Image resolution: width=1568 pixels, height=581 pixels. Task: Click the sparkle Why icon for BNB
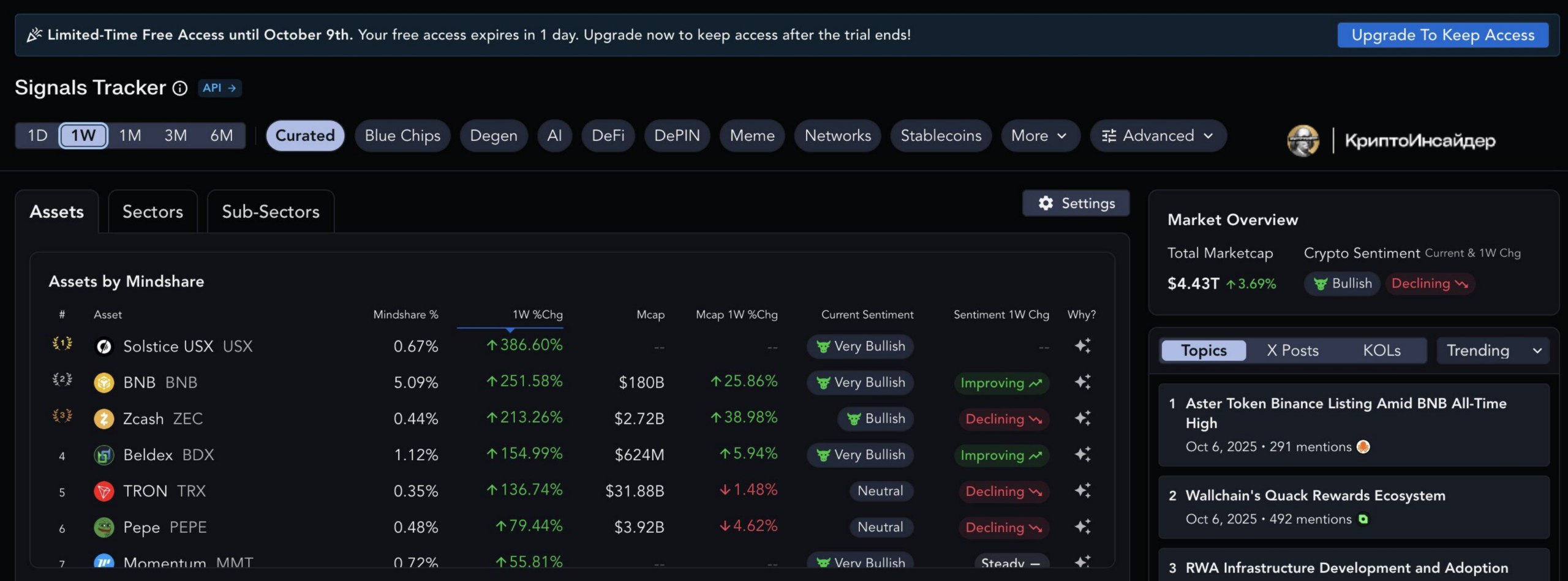click(x=1082, y=382)
